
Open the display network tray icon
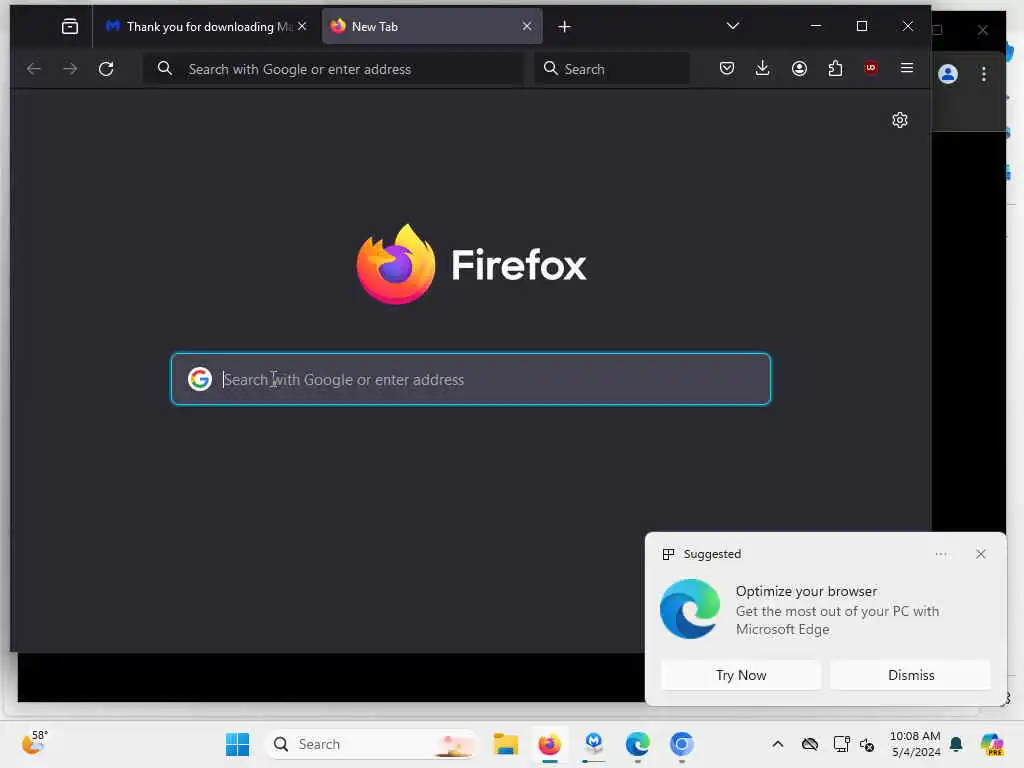click(841, 744)
